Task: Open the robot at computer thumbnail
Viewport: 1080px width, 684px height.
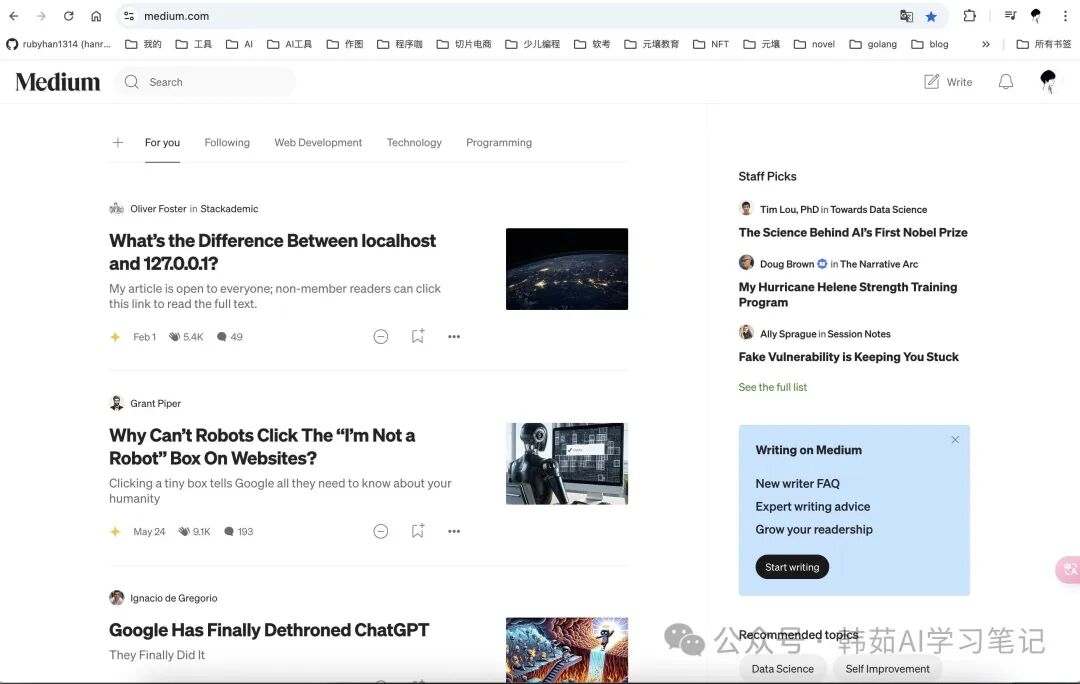Action: tap(567, 464)
